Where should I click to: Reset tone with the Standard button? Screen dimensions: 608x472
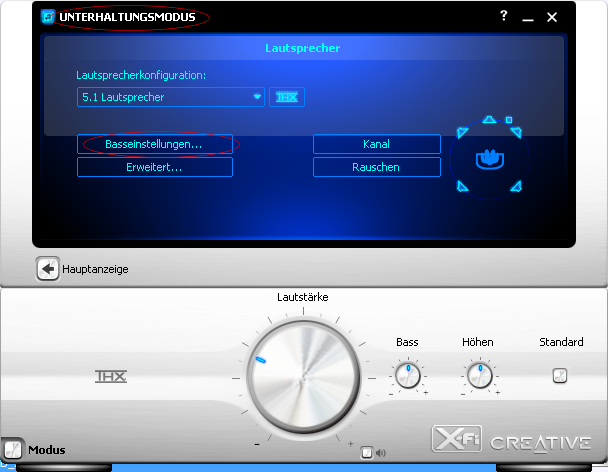click(x=560, y=375)
